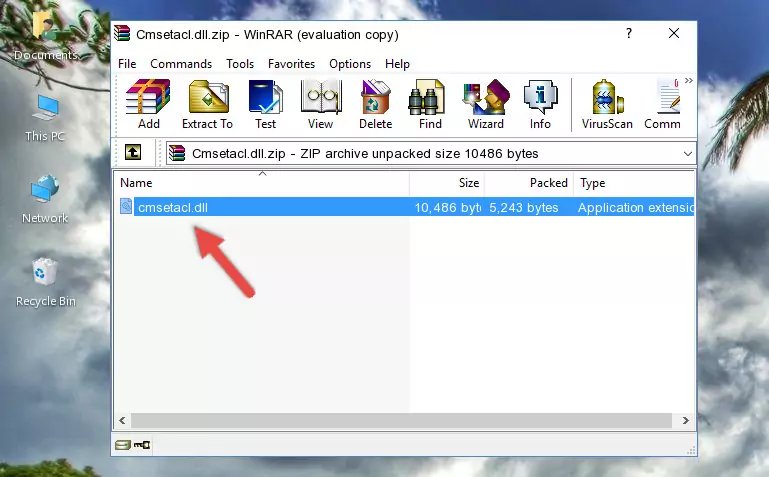Open the File menu
The image size is (769, 477).
coord(127,64)
